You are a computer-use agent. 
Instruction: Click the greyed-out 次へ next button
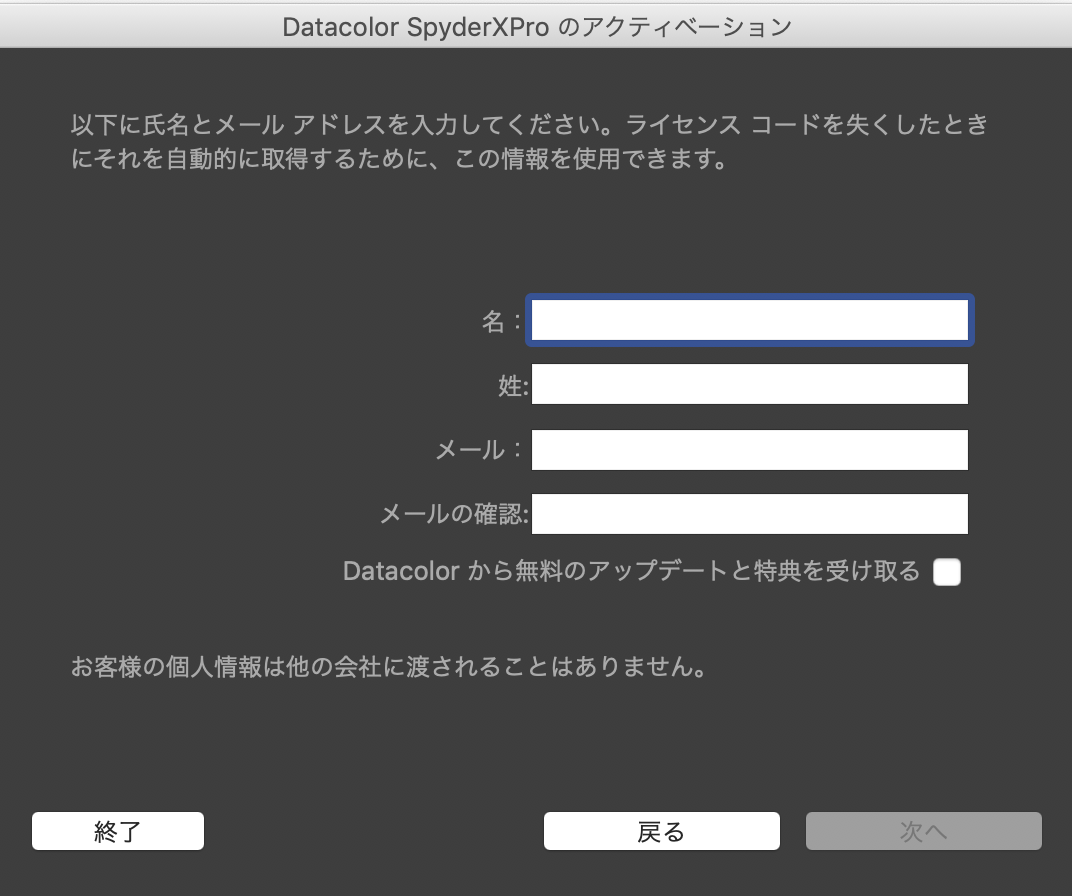[923, 831]
